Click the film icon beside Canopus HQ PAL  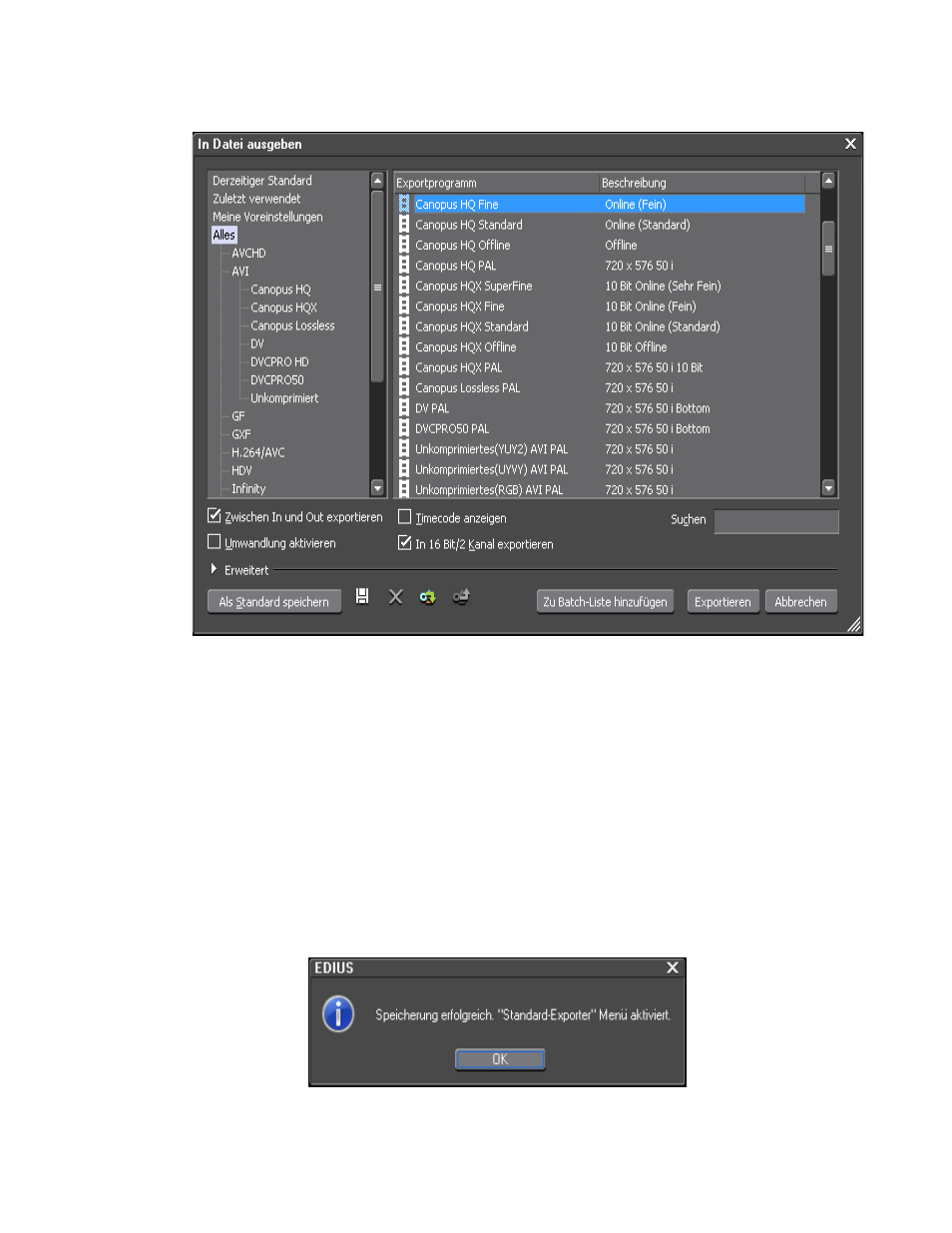click(x=404, y=266)
